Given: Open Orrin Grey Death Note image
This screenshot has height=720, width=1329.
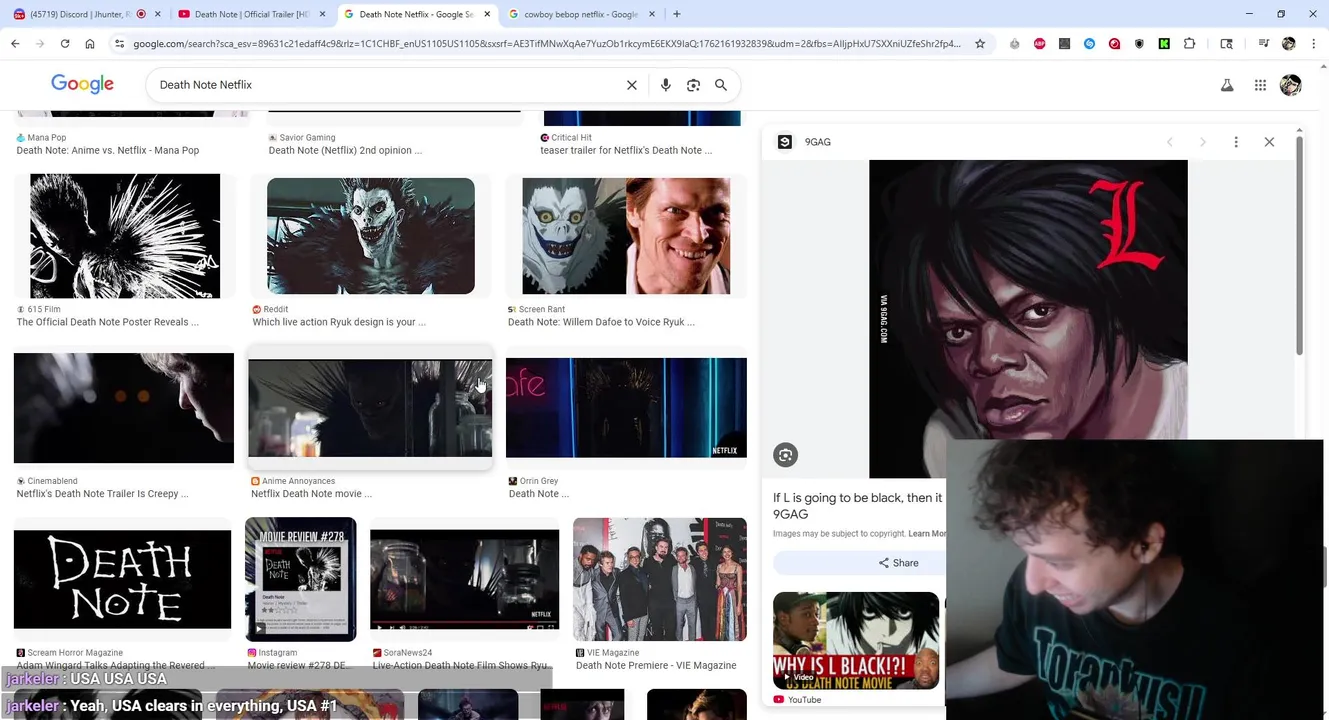Looking at the screenshot, I should (626, 408).
